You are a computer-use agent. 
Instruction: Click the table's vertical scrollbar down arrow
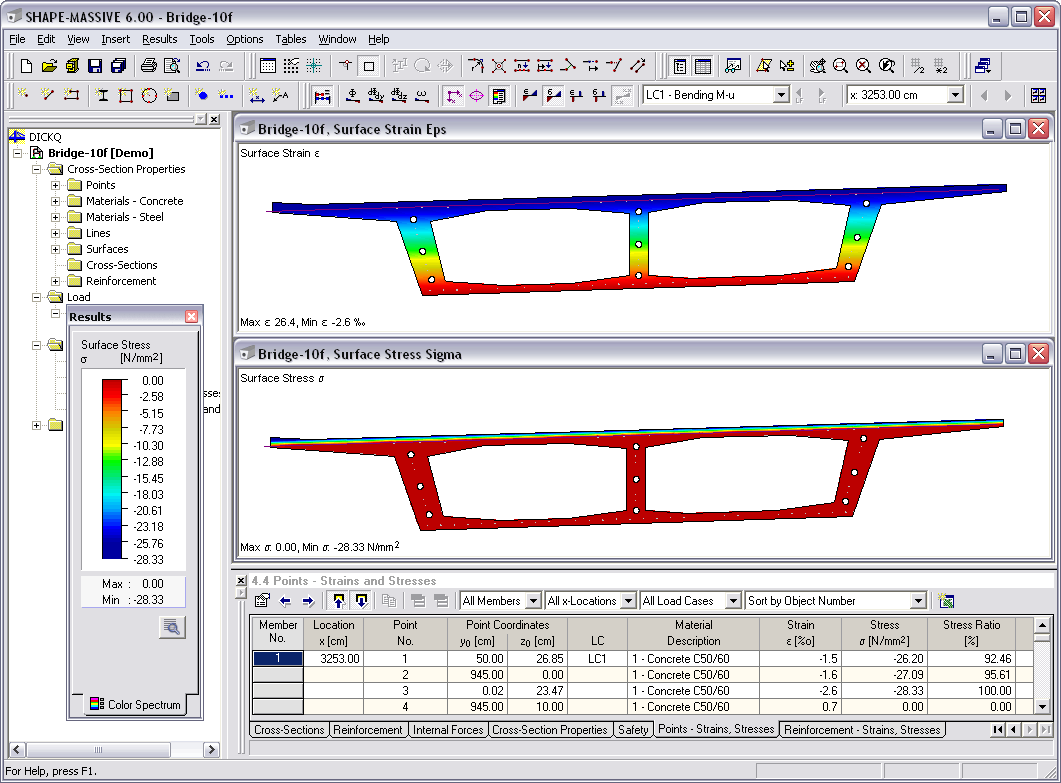pos(1042,707)
